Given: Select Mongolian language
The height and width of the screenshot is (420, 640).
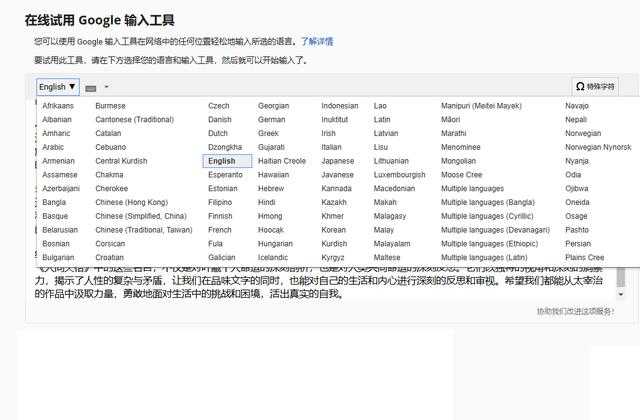Looking at the screenshot, I should (458, 161).
